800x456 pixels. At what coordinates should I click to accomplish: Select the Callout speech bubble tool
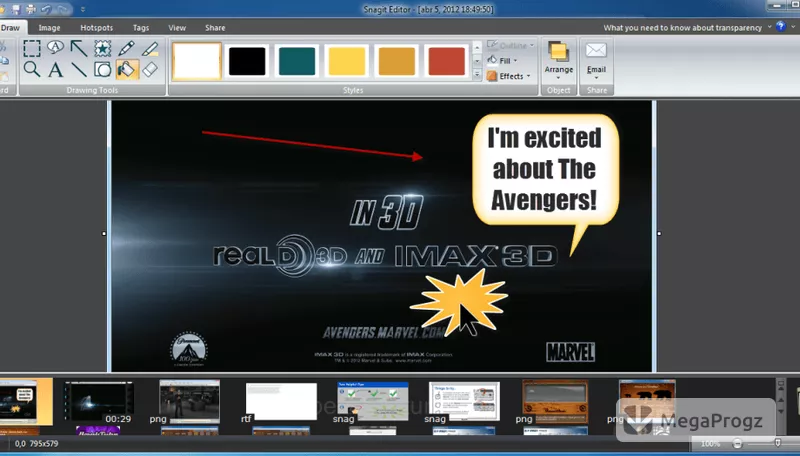pyautogui.click(x=55, y=47)
